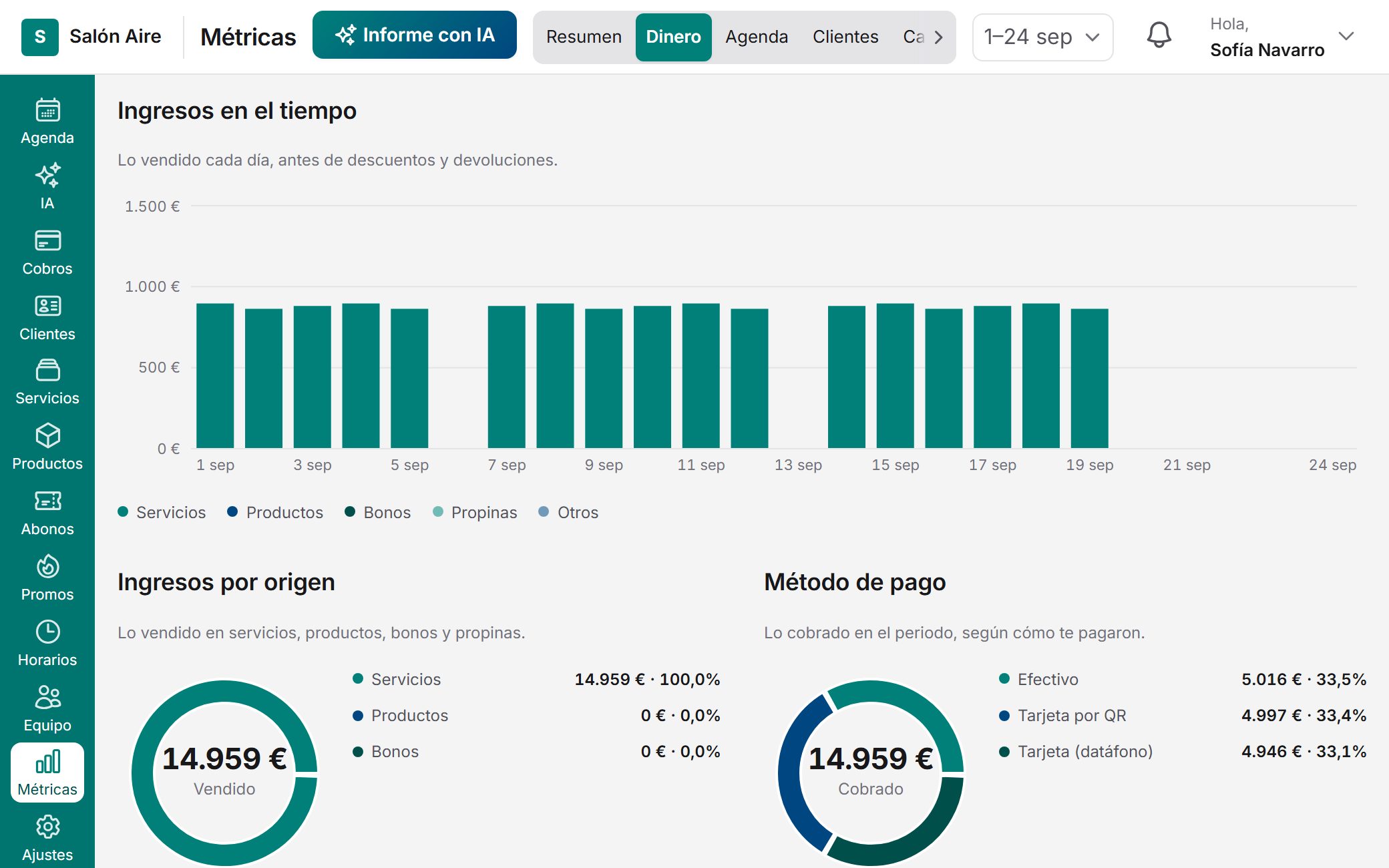Open the notifications bell

pos(1159,36)
